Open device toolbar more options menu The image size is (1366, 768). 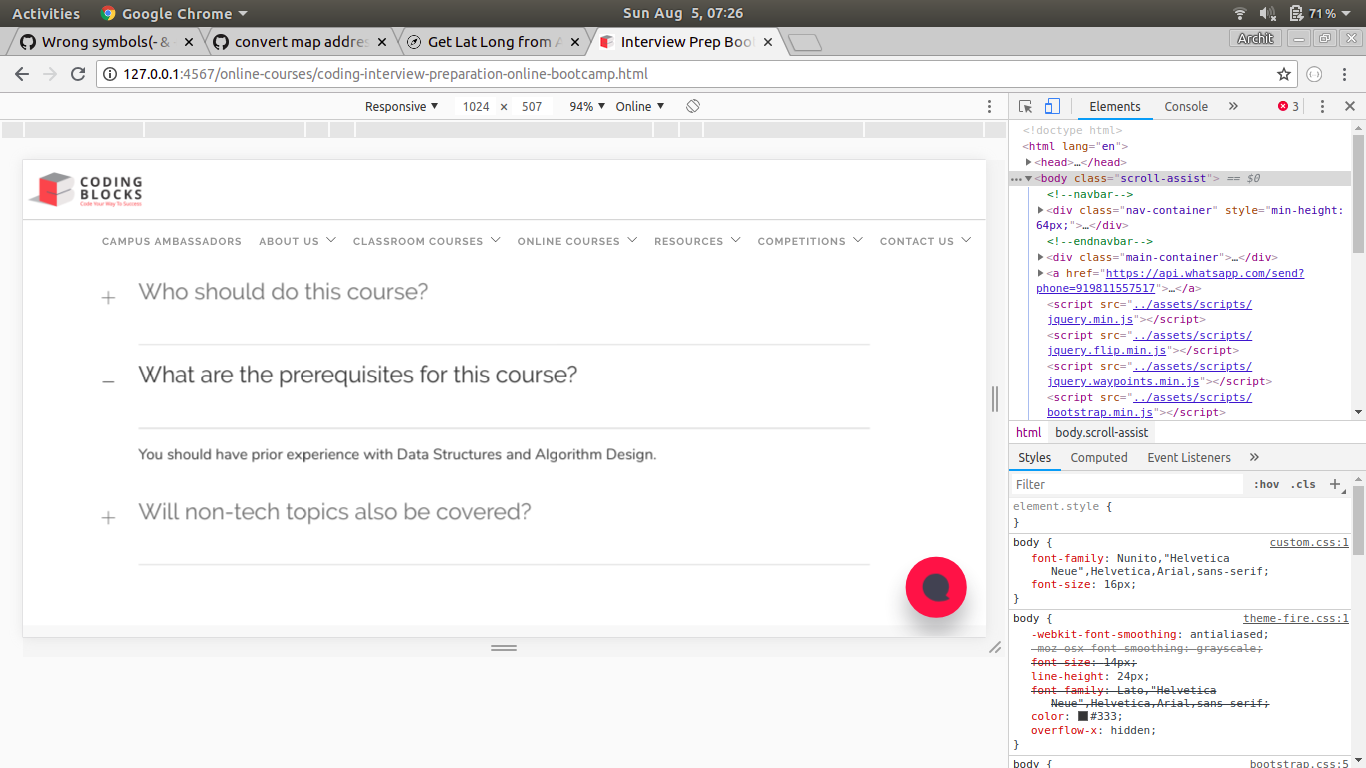(990, 106)
